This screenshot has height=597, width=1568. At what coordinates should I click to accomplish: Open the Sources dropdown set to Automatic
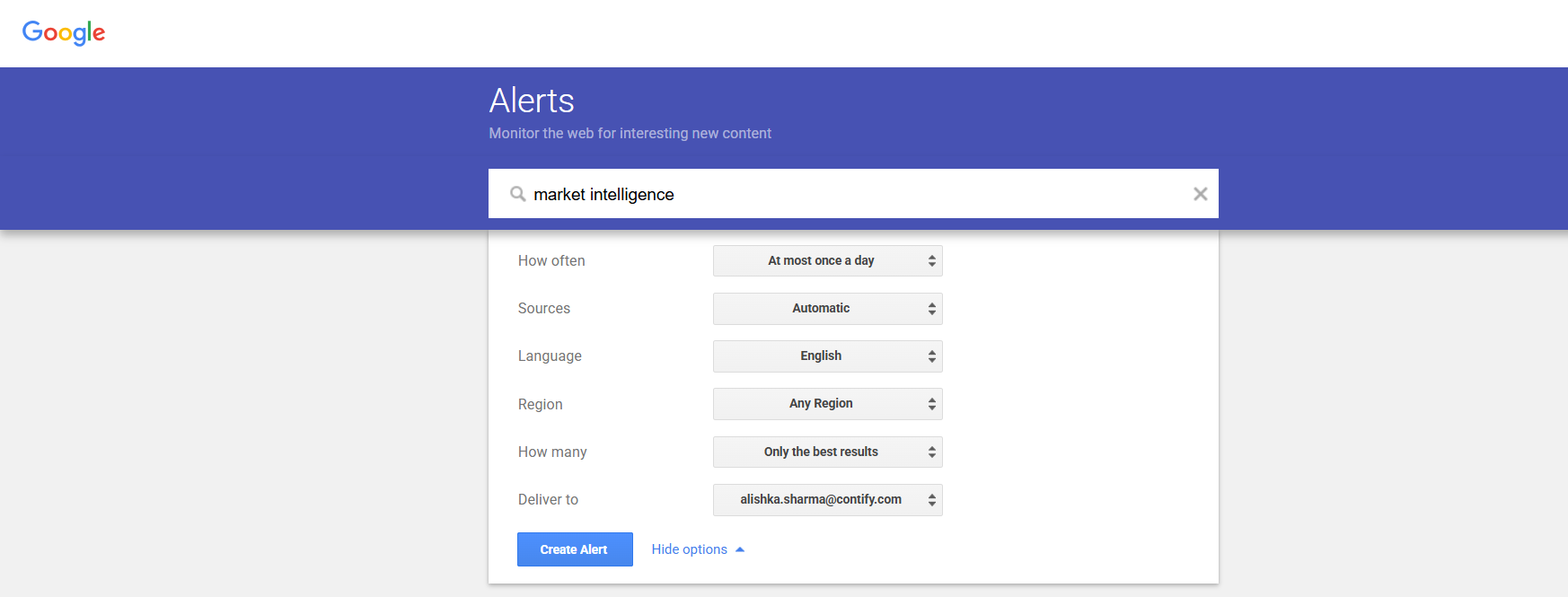tap(827, 309)
